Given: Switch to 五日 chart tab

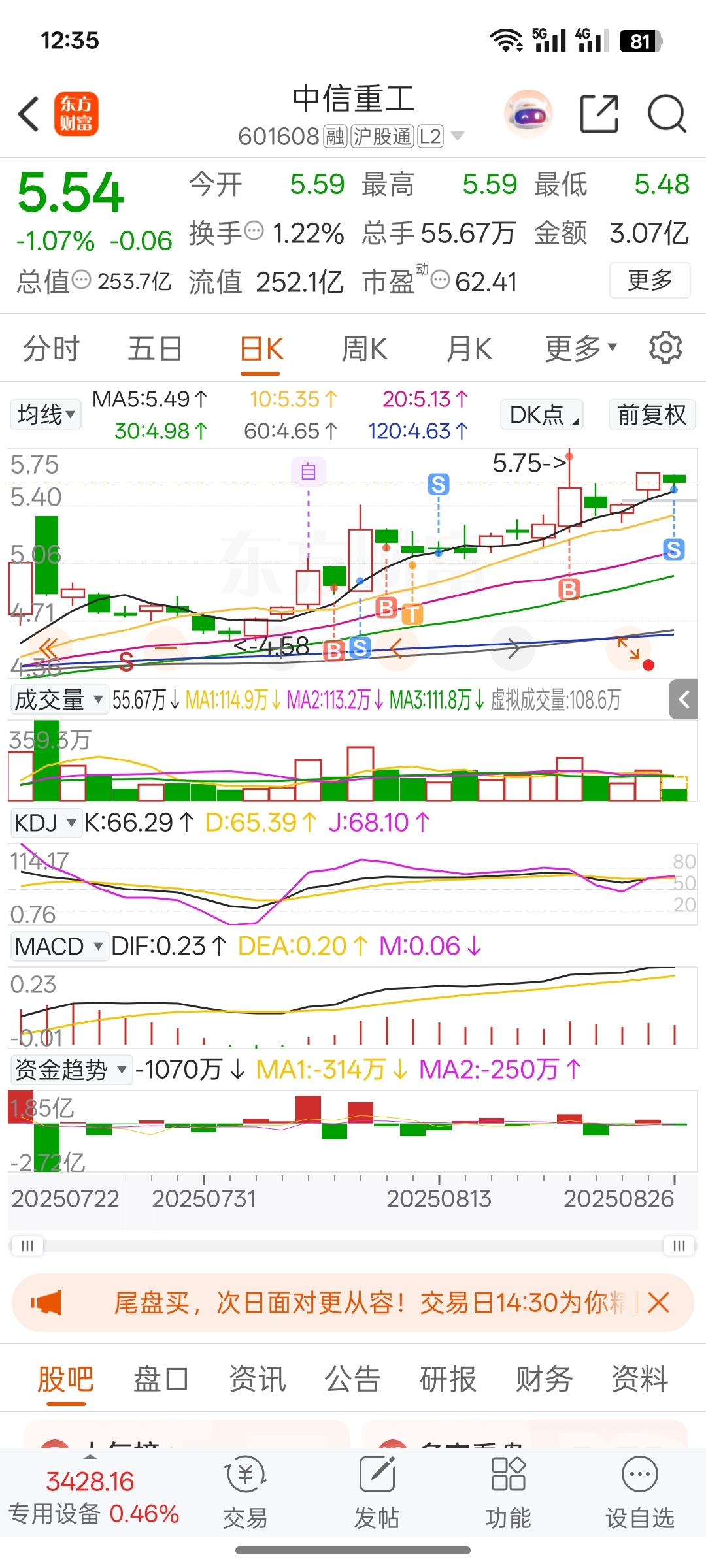Looking at the screenshot, I should click(155, 348).
